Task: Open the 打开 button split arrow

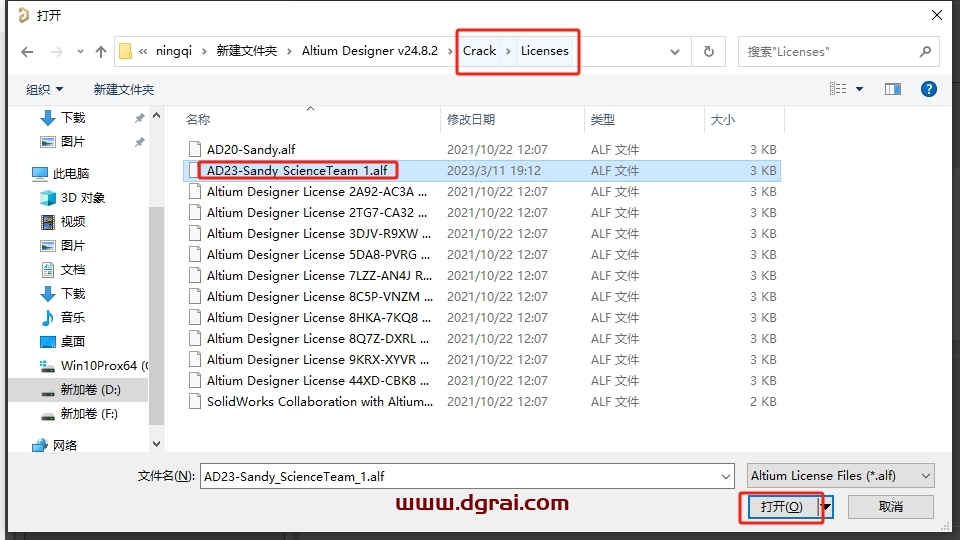Action: pos(827,507)
